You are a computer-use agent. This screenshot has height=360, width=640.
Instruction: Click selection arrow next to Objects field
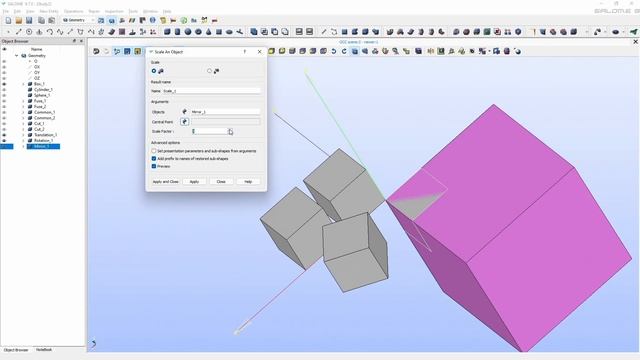click(x=184, y=111)
